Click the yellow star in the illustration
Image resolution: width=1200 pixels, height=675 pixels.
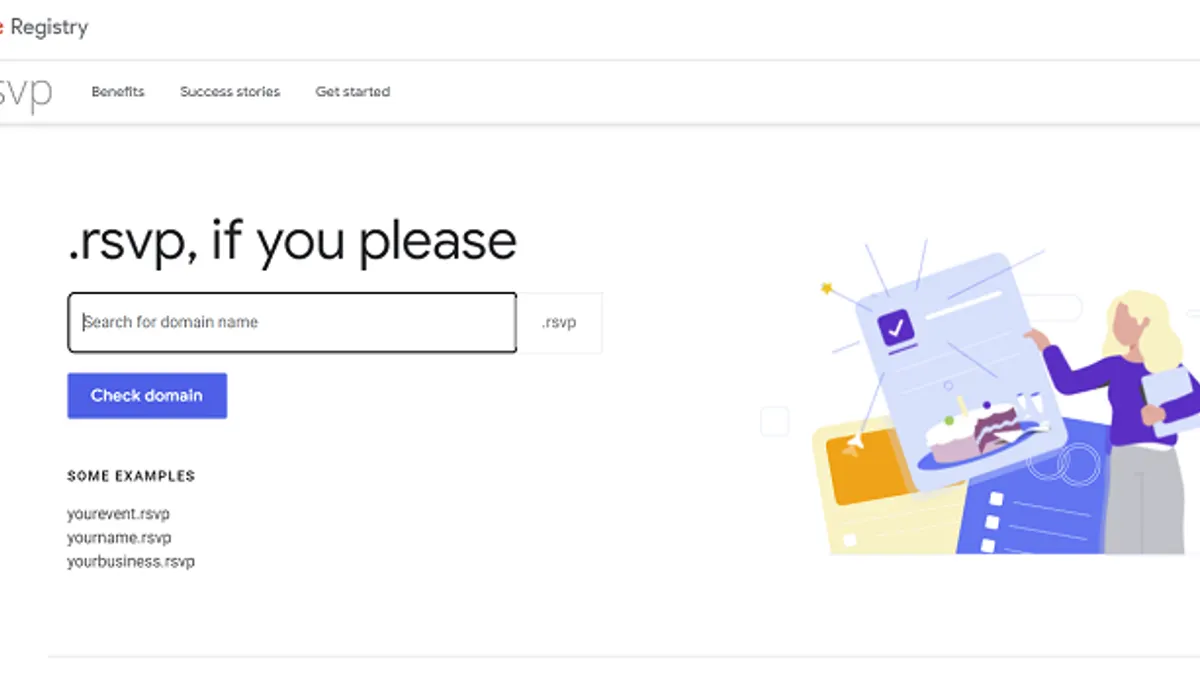click(827, 288)
